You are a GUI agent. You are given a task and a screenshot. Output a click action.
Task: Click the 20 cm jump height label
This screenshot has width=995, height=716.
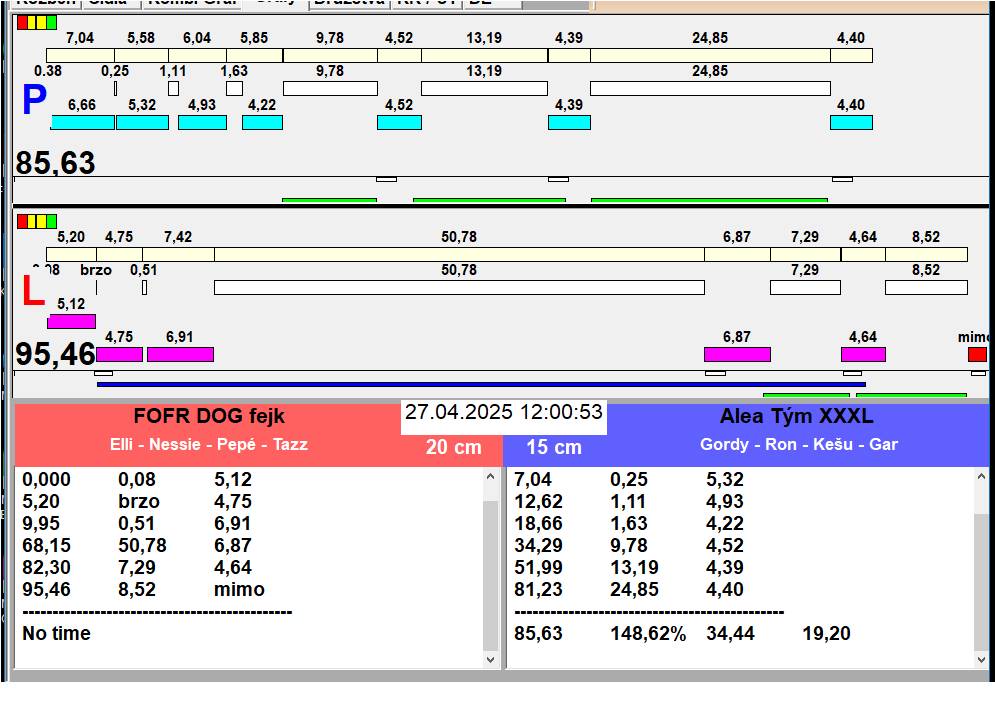tap(453, 448)
